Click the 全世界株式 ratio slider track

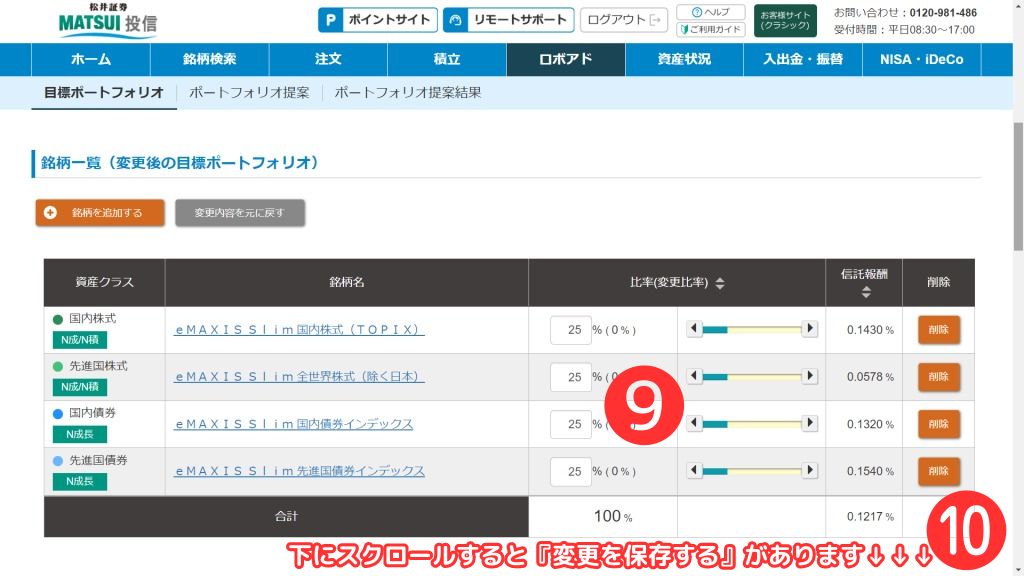click(x=752, y=377)
